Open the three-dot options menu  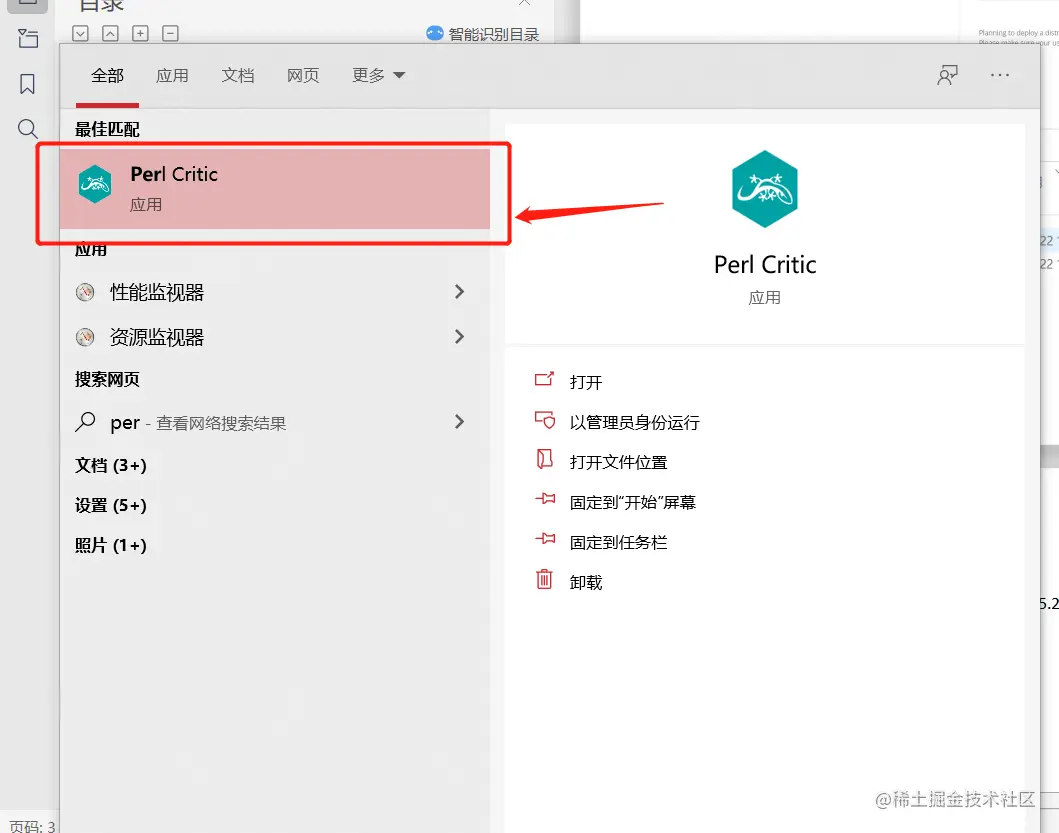point(1000,75)
